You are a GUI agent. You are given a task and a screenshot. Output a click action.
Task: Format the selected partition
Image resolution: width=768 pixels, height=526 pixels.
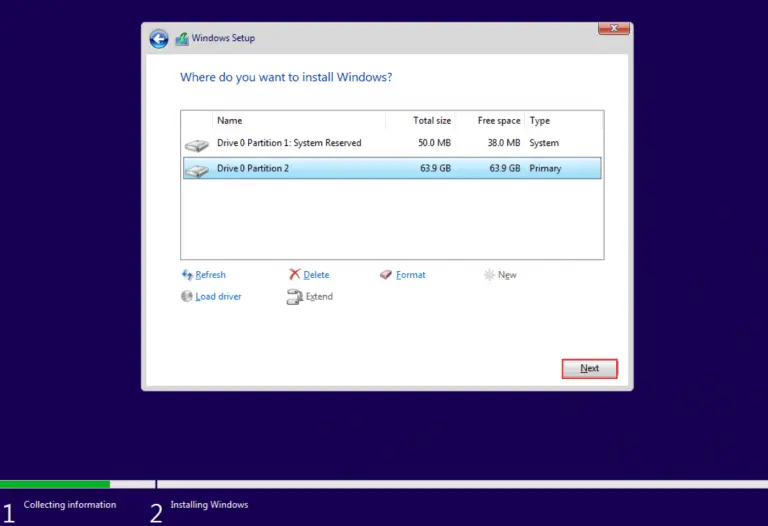410,275
